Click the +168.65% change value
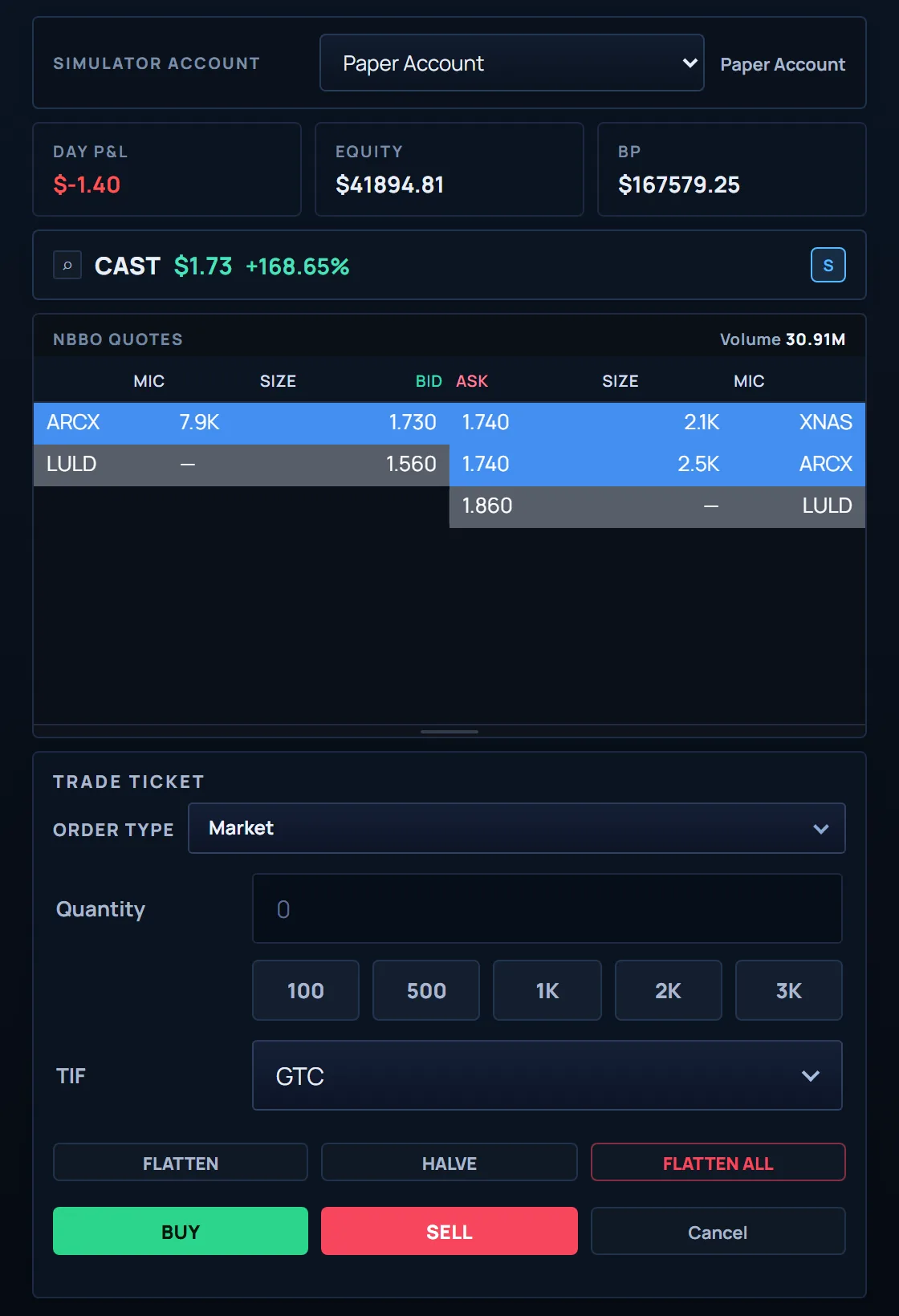899x1316 pixels. 298,266
